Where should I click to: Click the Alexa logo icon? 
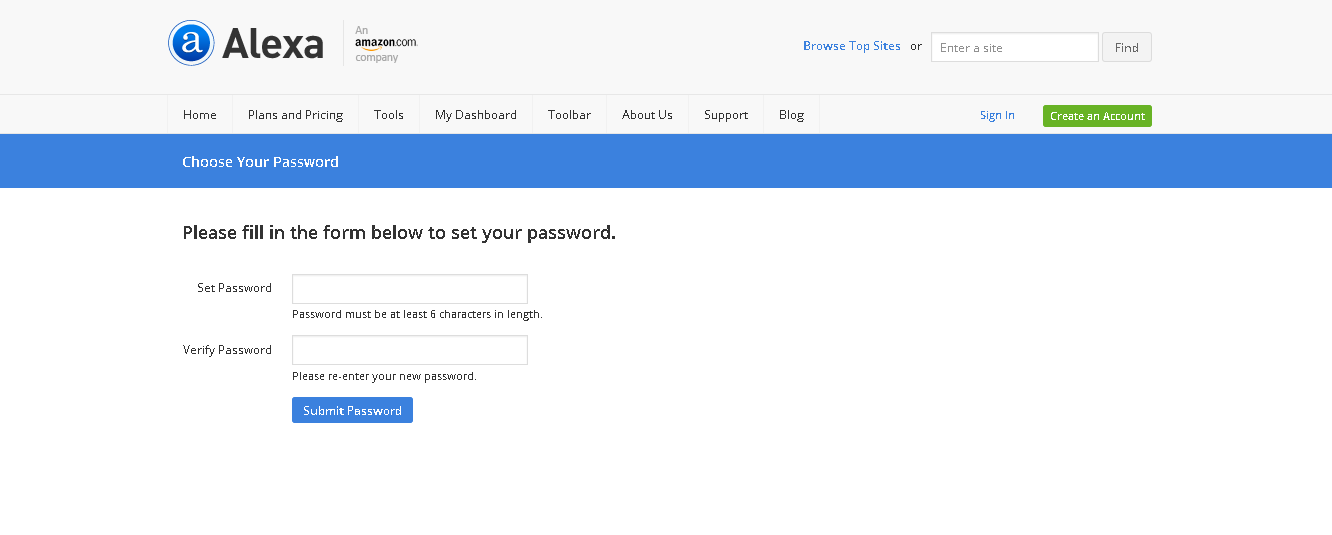tap(191, 43)
